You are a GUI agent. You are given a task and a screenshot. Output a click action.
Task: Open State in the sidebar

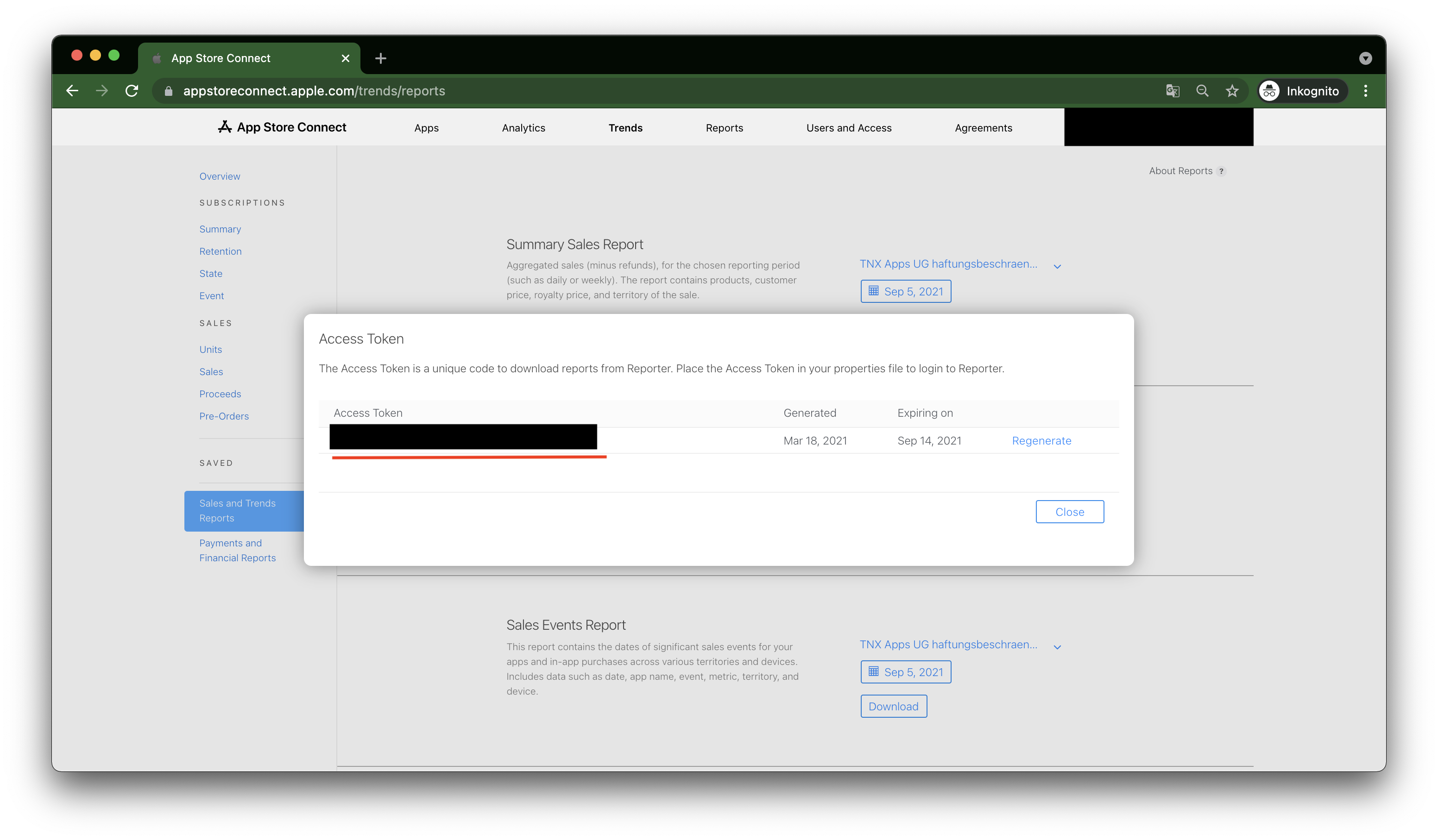point(211,273)
